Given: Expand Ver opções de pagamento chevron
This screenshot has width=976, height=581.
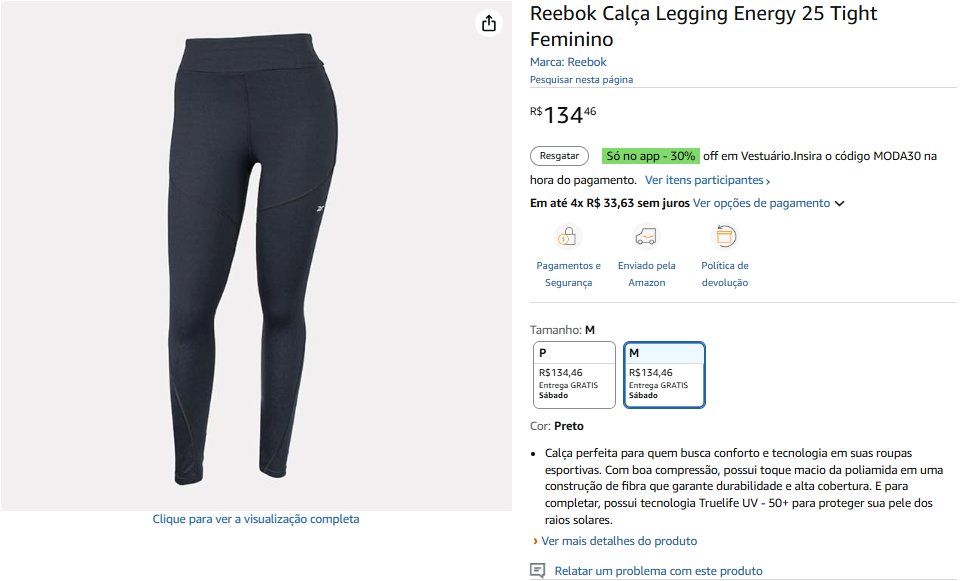Looking at the screenshot, I should point(839,204).
